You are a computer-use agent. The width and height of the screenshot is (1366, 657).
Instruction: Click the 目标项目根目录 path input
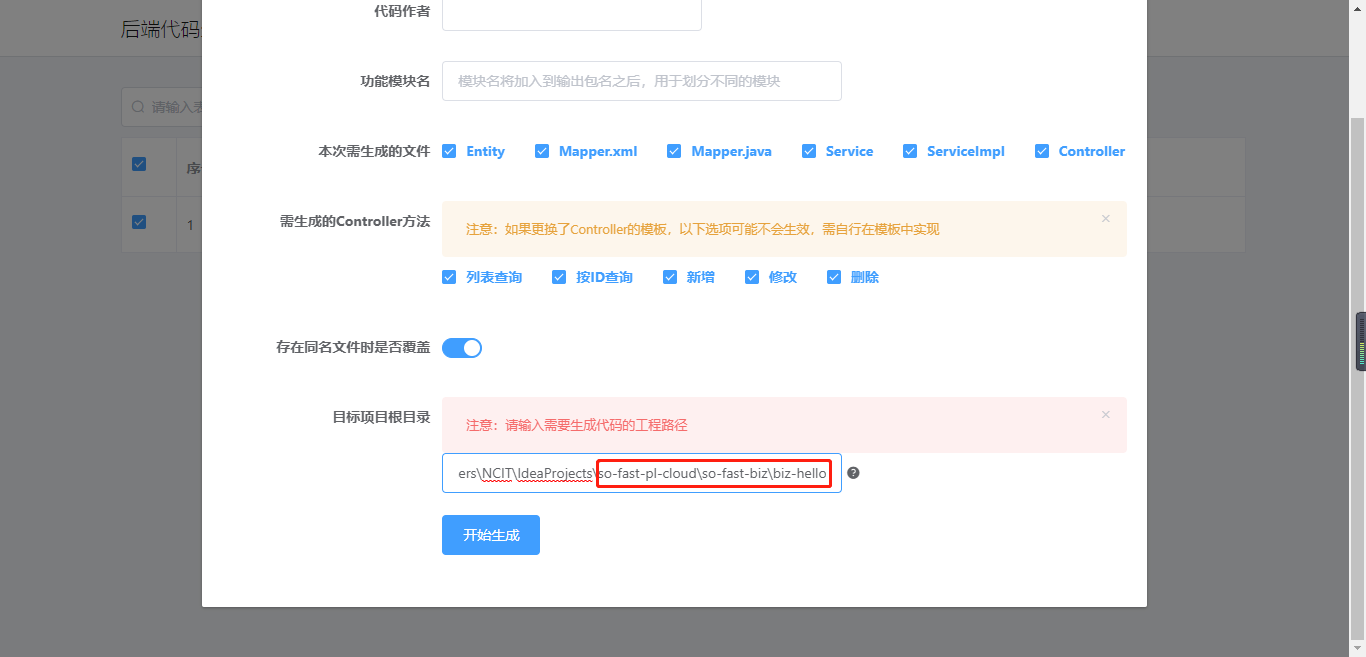(641, 473)
